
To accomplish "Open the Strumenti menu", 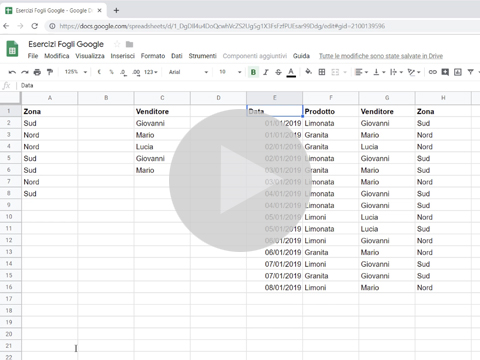I will 202,56.
